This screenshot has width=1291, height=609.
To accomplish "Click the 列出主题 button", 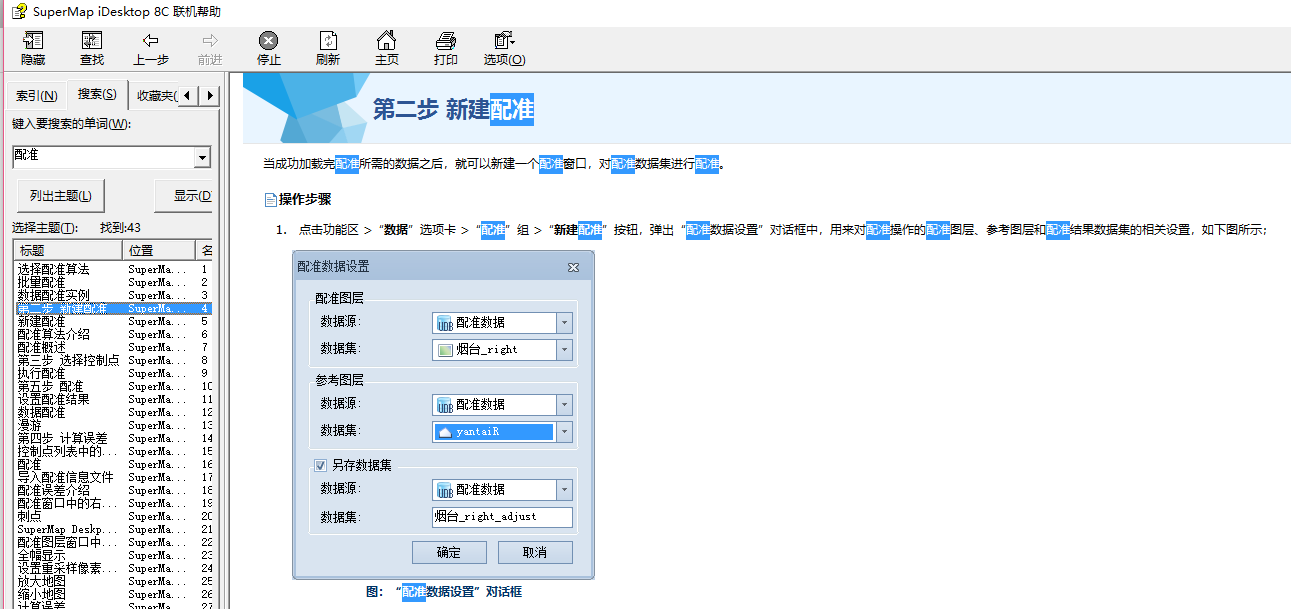I will (x=61, y=196).
